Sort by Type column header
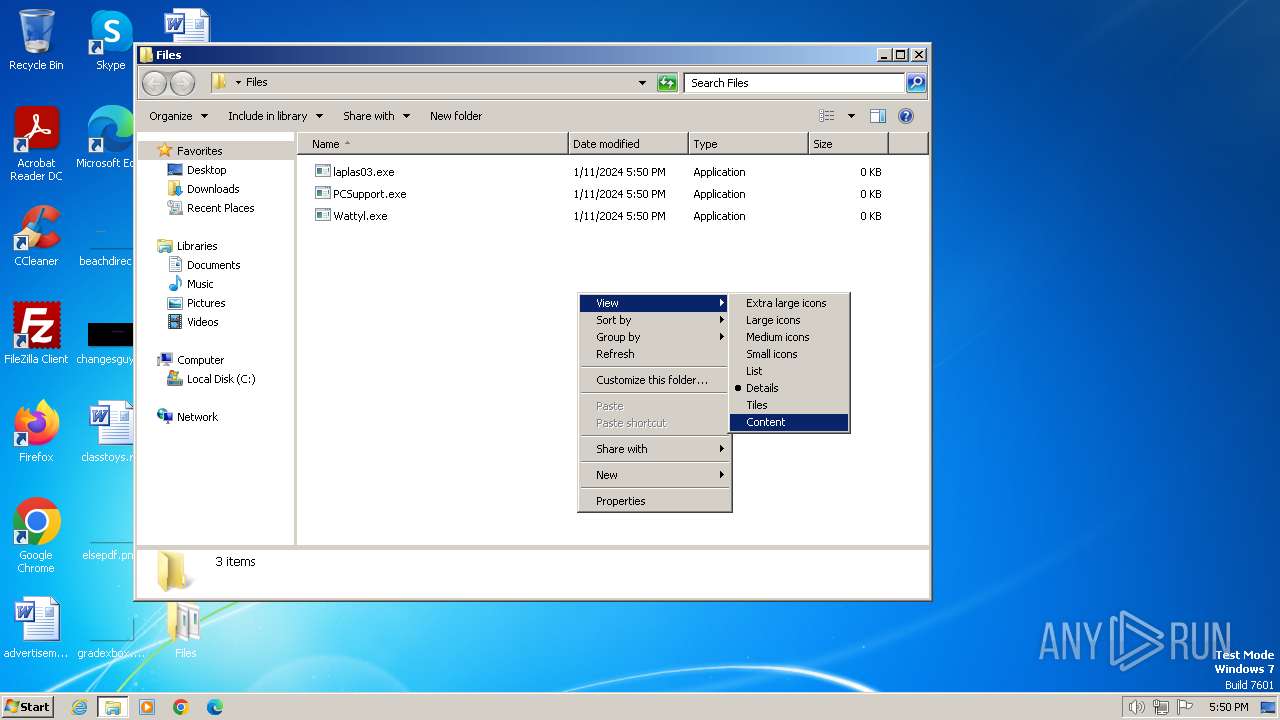The width and height of the screenshot is (1280, 720). point(748,144)
